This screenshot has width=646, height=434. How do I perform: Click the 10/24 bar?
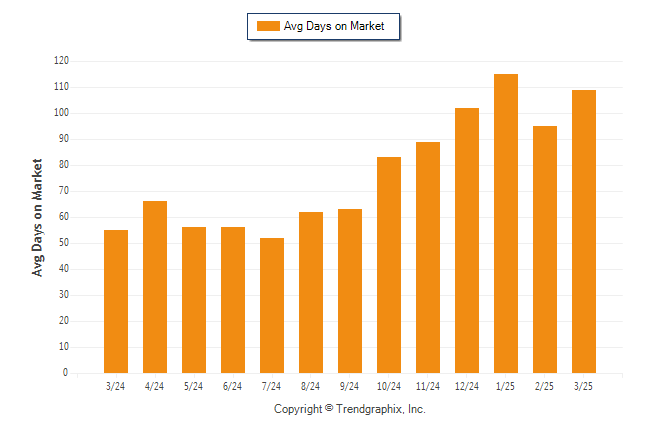389,265
